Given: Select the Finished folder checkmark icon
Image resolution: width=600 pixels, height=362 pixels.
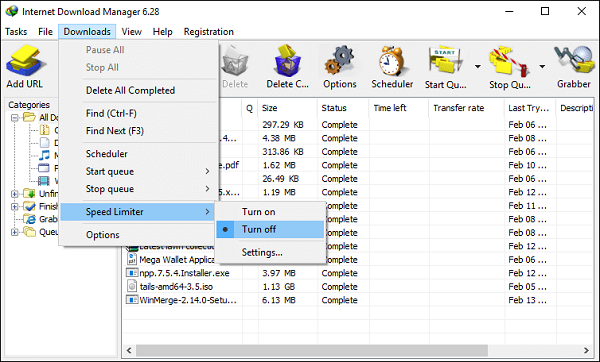Looking at the screenshot, I should tap(29, 206).
